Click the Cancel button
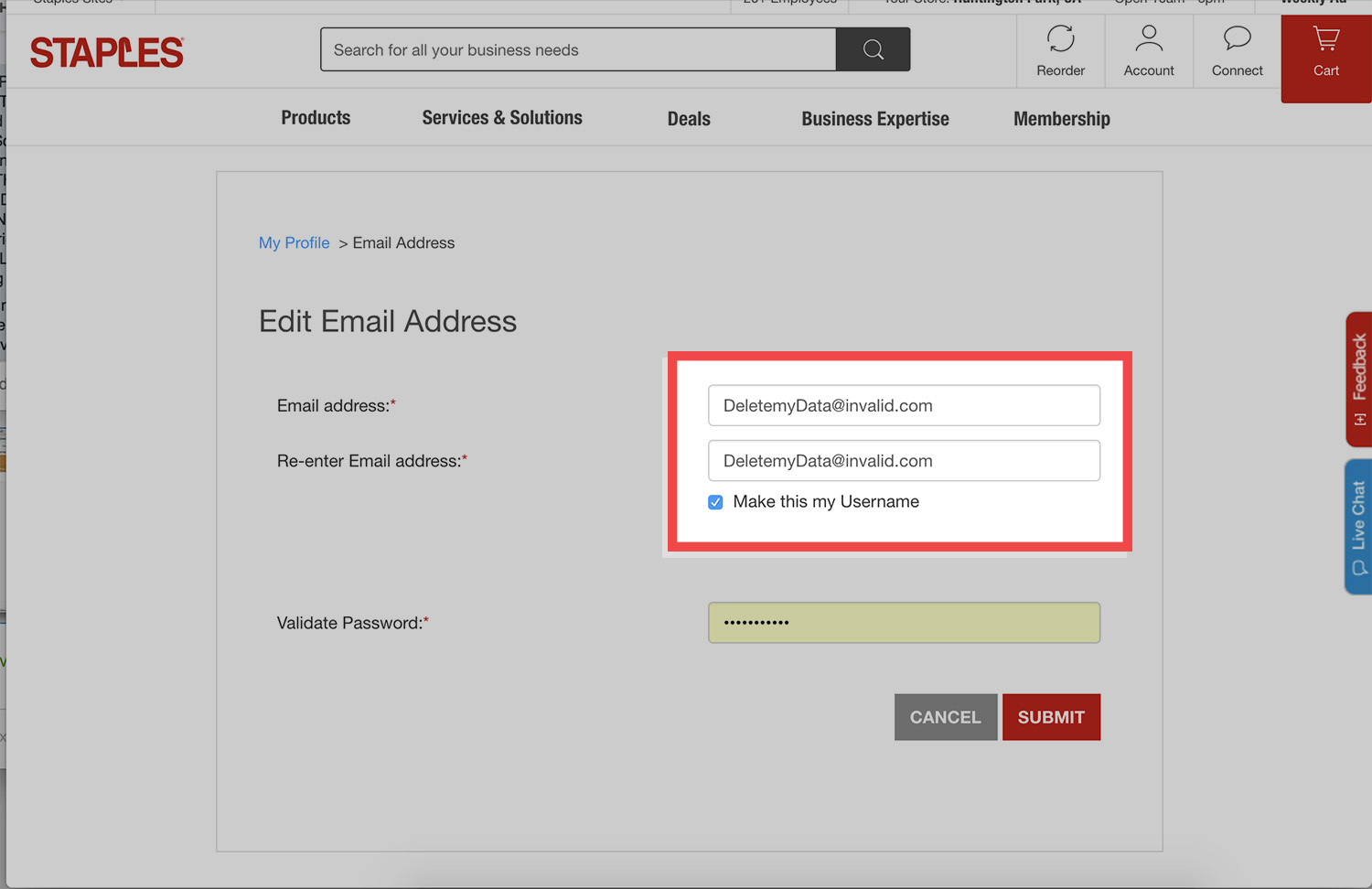 946,717
